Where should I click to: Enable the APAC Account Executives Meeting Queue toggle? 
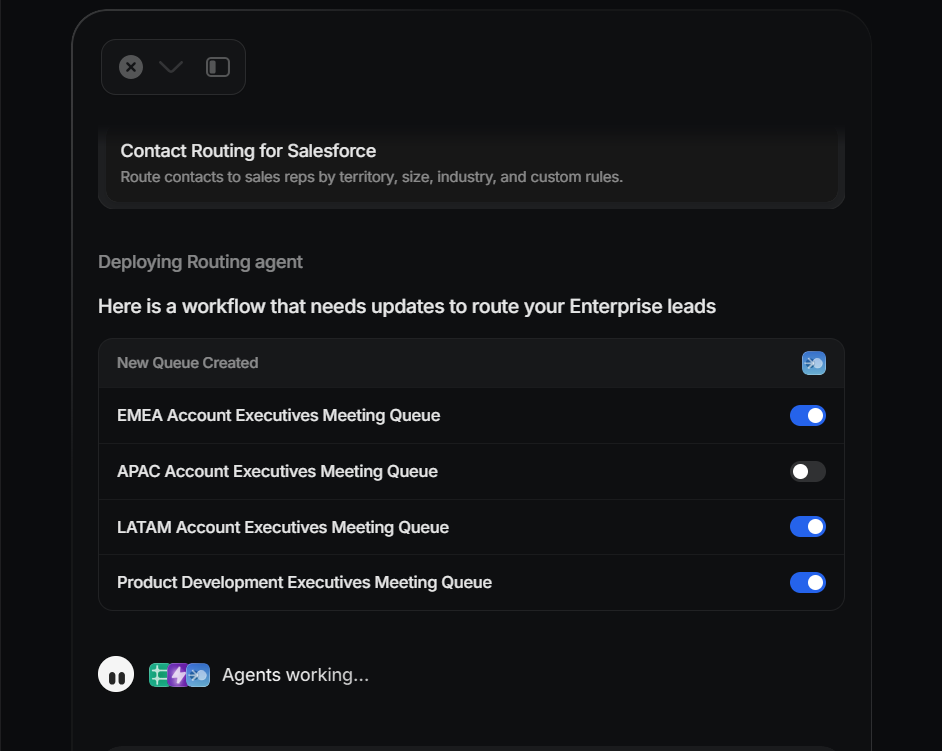[807, 472]
